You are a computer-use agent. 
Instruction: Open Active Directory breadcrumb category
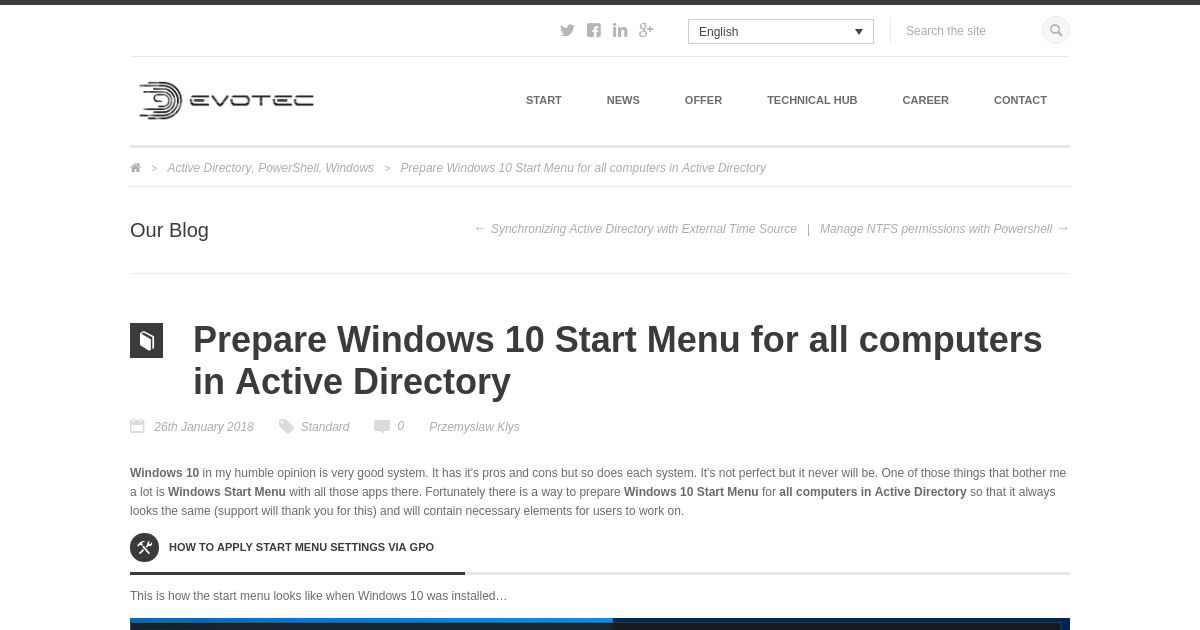209,168
